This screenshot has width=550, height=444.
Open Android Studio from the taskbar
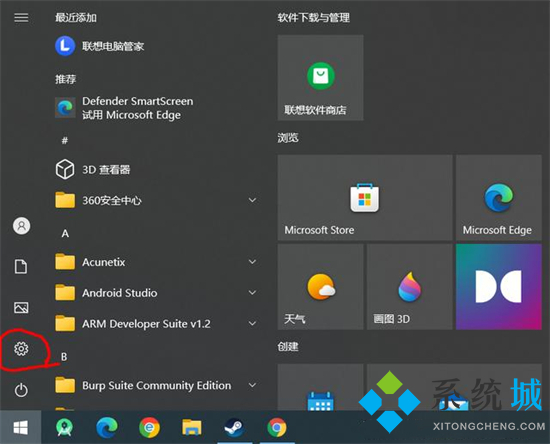[64, 428]
